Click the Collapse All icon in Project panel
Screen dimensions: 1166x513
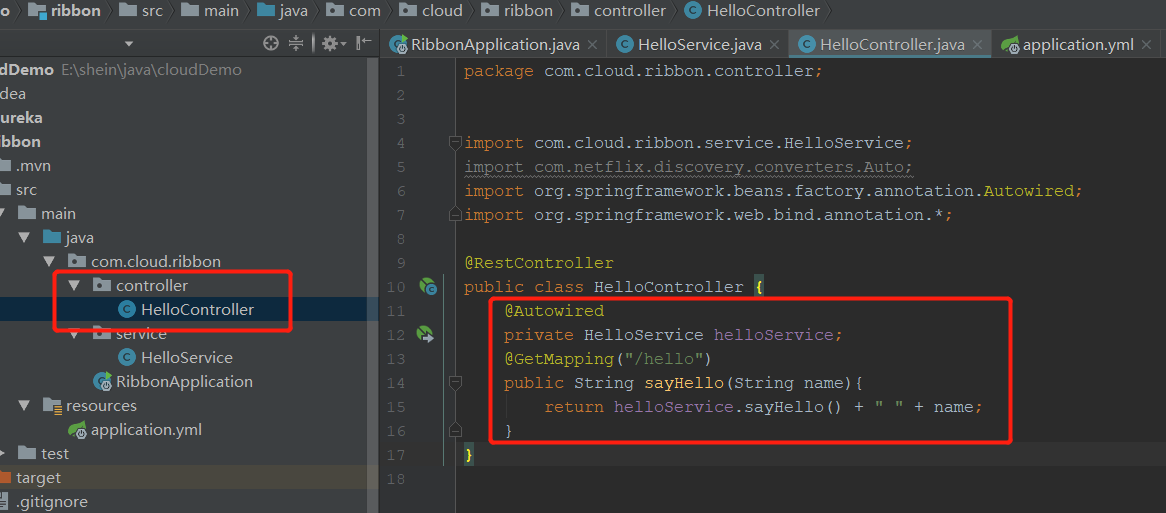[296, 44]
